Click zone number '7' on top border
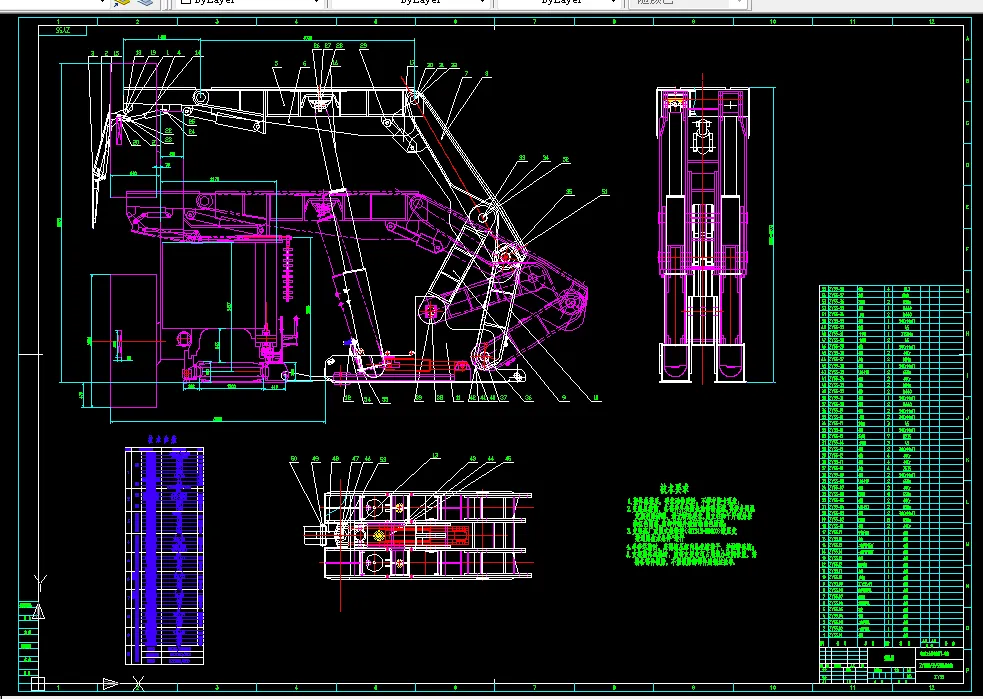983x699 pixels. 535,22
